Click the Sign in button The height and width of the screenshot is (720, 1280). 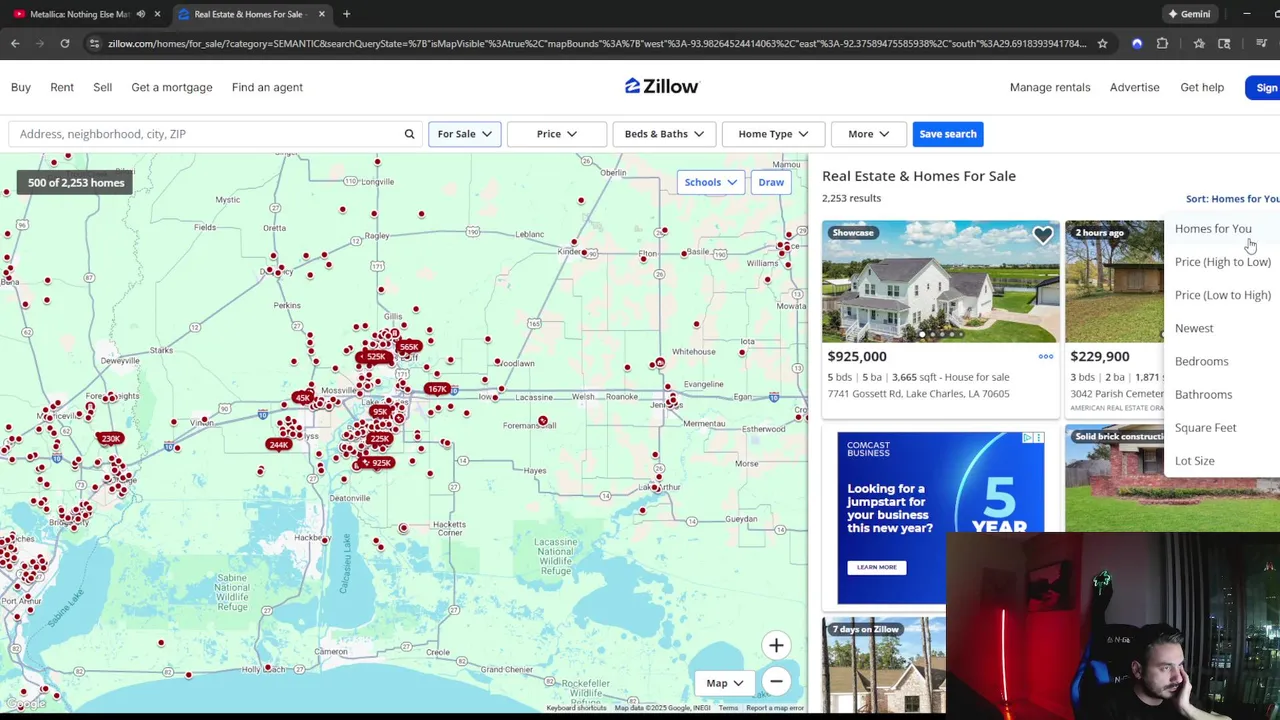[1263, 87]
